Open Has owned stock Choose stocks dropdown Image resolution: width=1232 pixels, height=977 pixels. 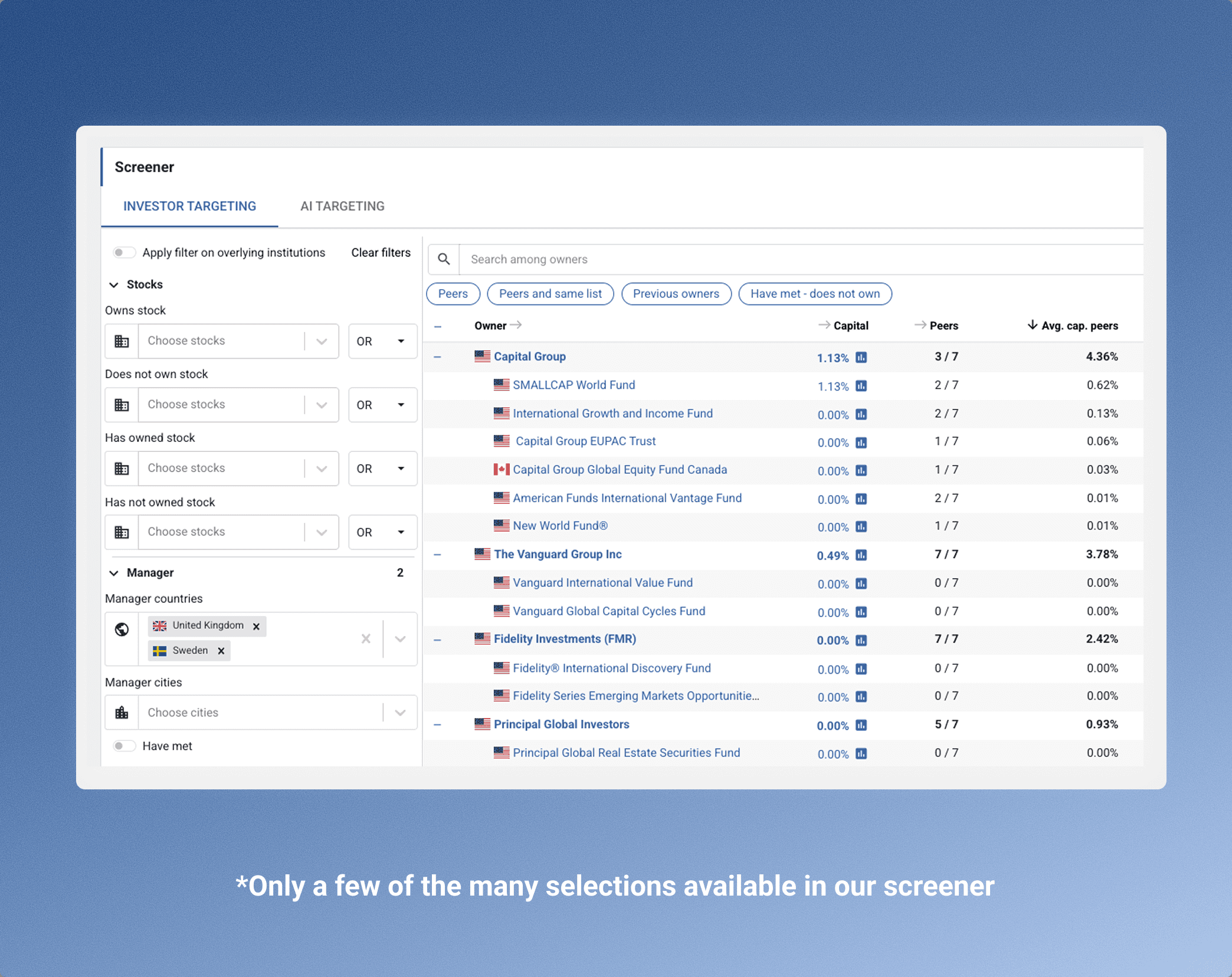(238, 468)
